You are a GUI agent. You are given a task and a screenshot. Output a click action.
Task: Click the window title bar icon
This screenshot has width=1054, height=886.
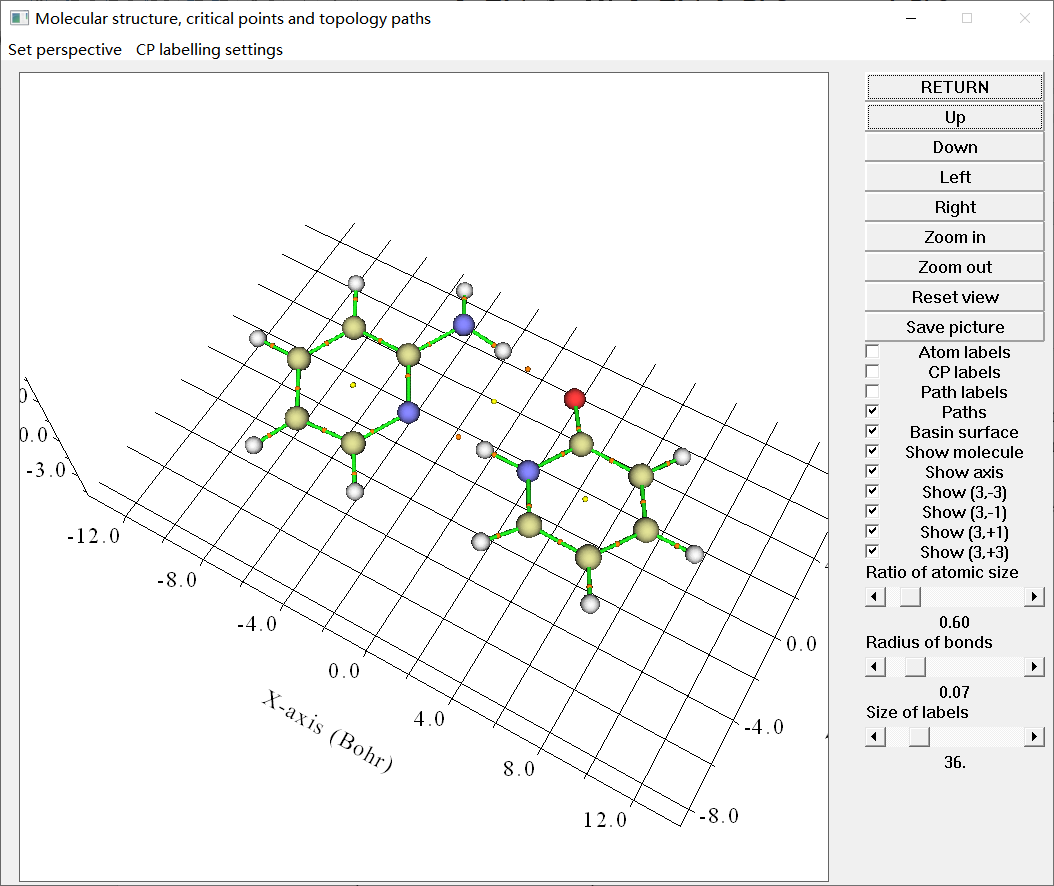19,18
